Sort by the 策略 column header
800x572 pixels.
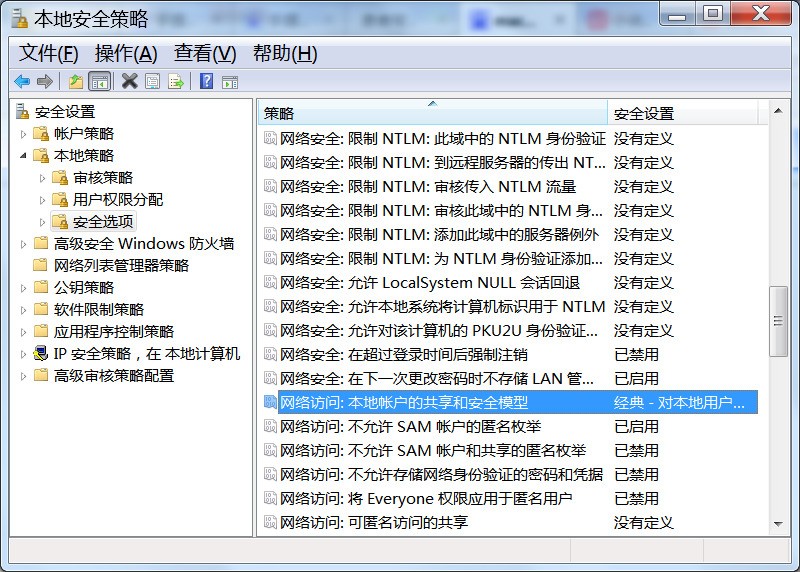pos(432,113)
